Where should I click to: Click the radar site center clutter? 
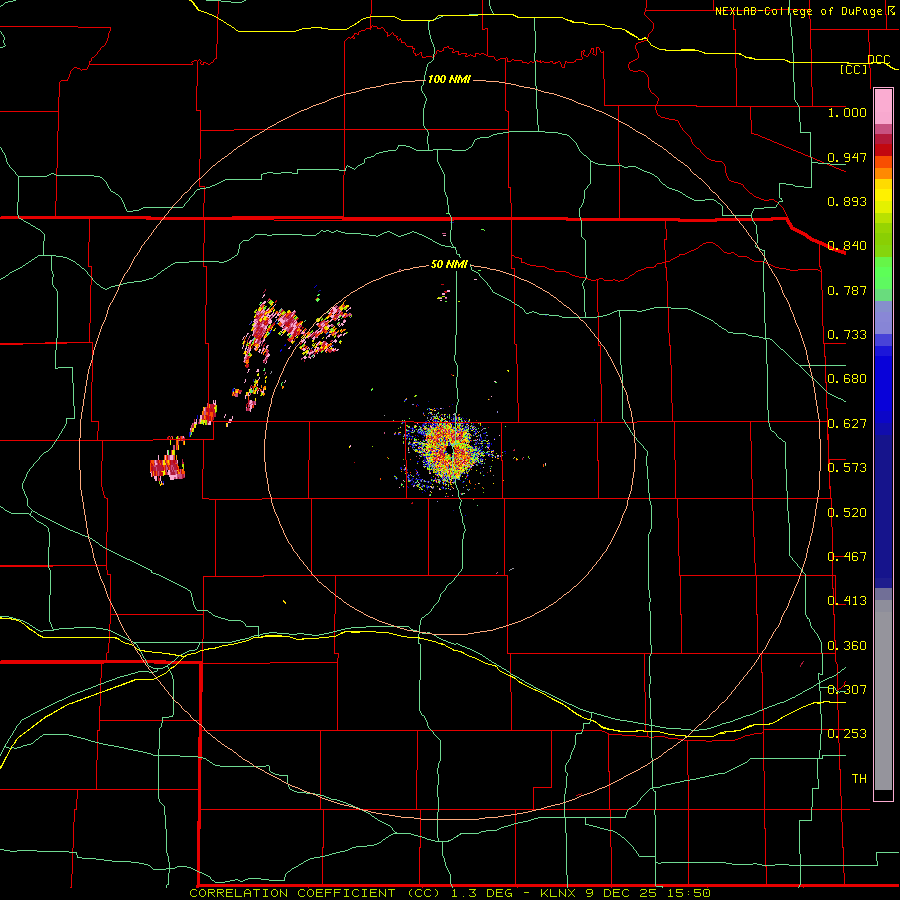(449, 451)
